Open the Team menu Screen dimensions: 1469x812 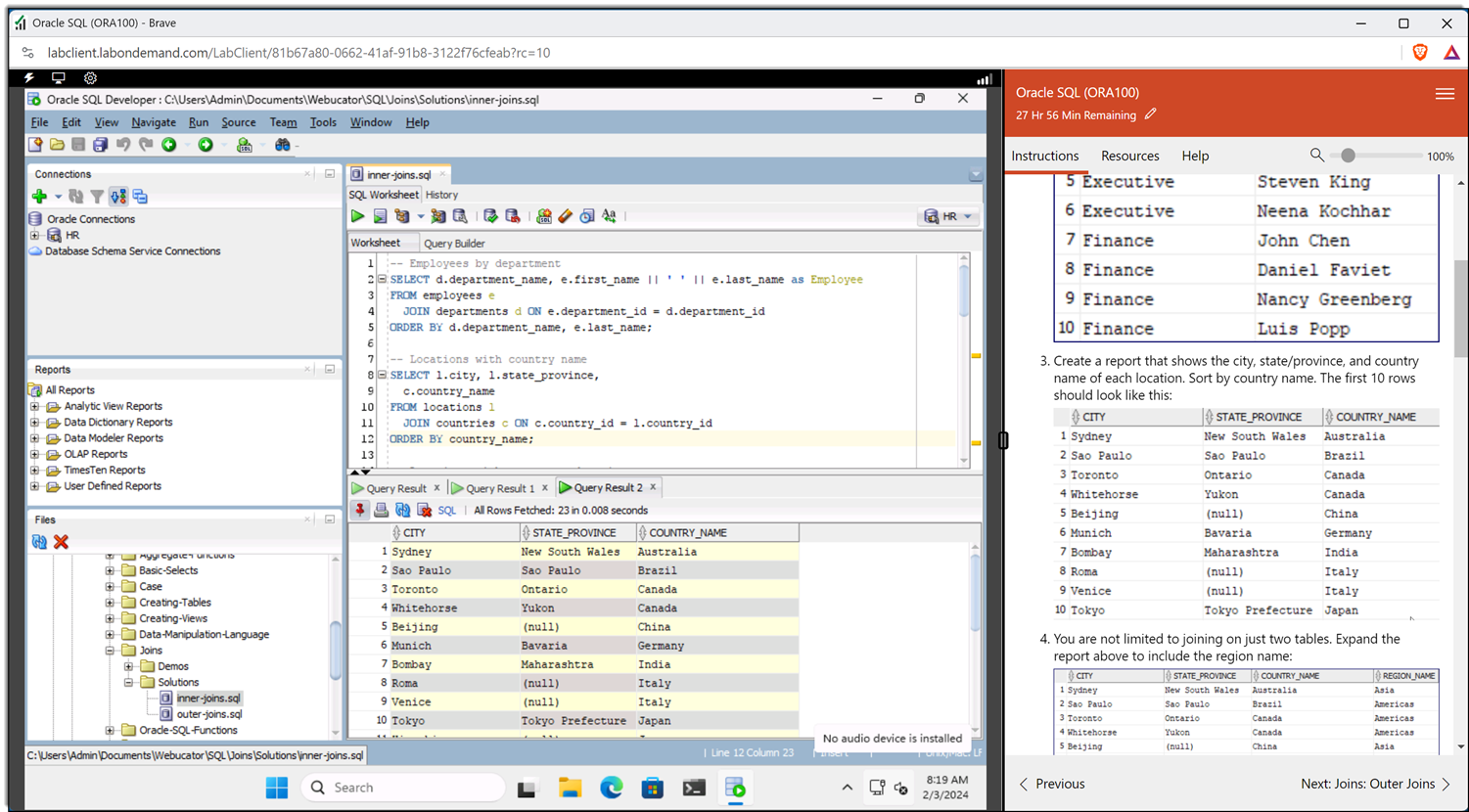click(x=283, y=122)
